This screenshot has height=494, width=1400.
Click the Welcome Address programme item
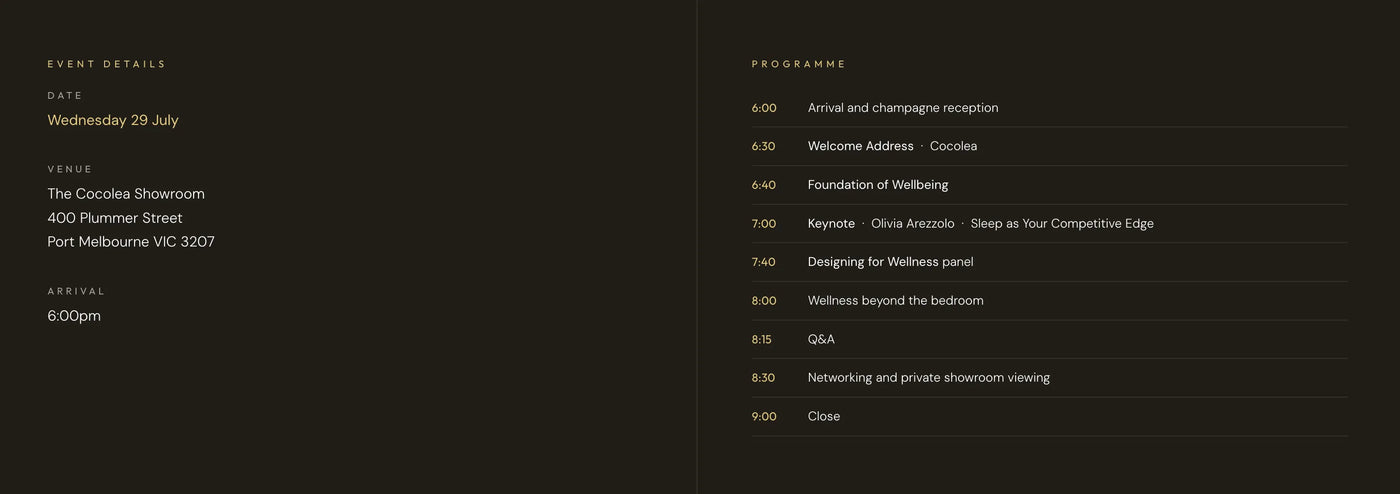[861, 146]
